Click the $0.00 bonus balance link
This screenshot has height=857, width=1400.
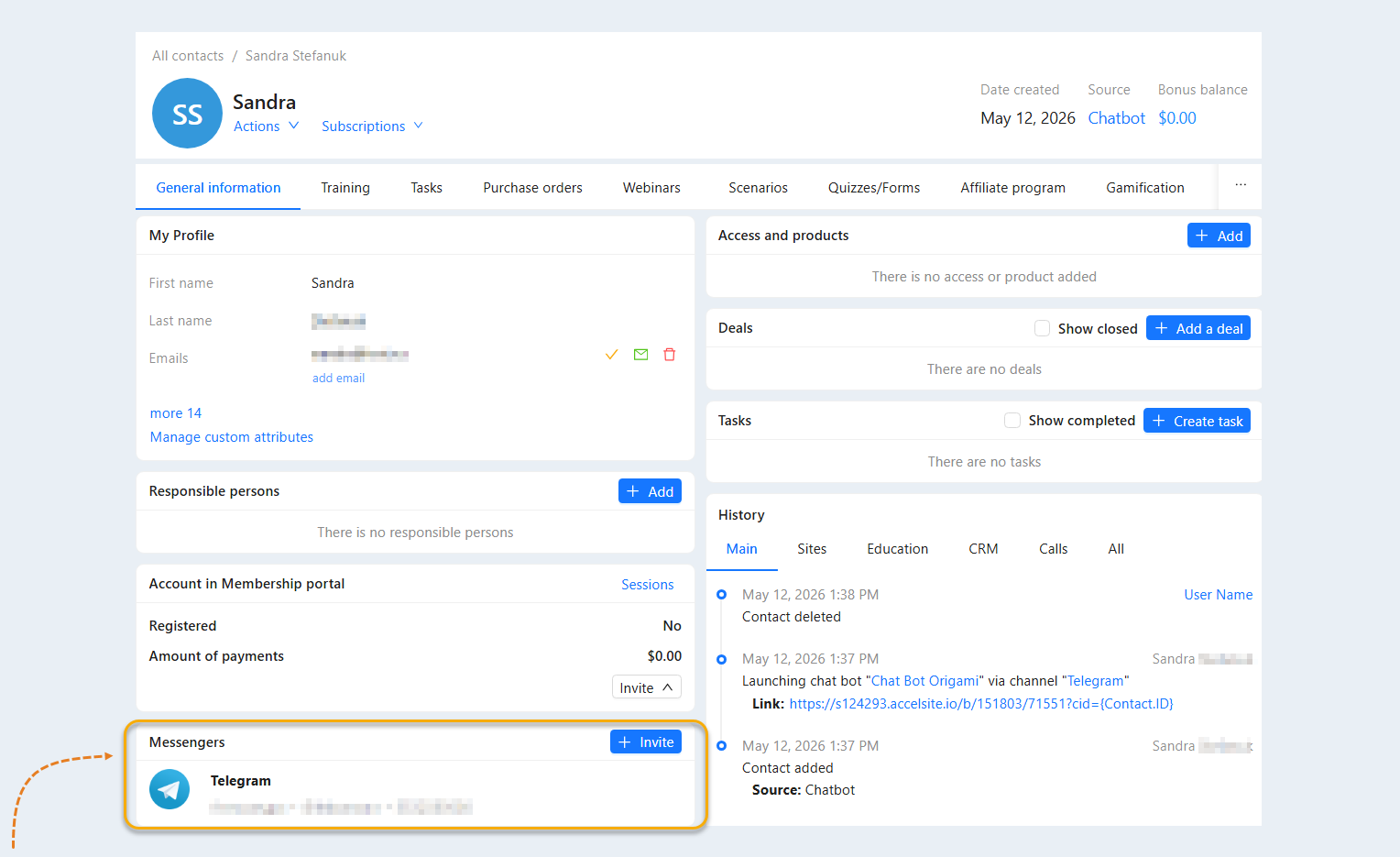pyautogui.click(x=1177, y=118)
